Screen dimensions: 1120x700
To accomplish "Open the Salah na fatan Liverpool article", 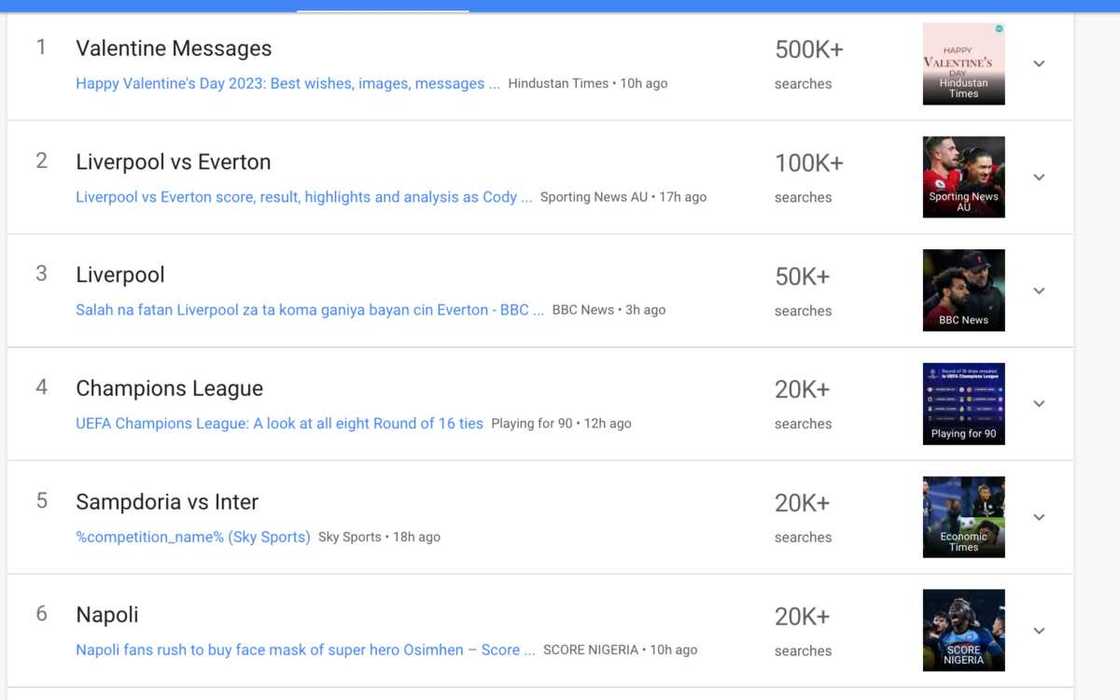I will click(x=309, y=310).
